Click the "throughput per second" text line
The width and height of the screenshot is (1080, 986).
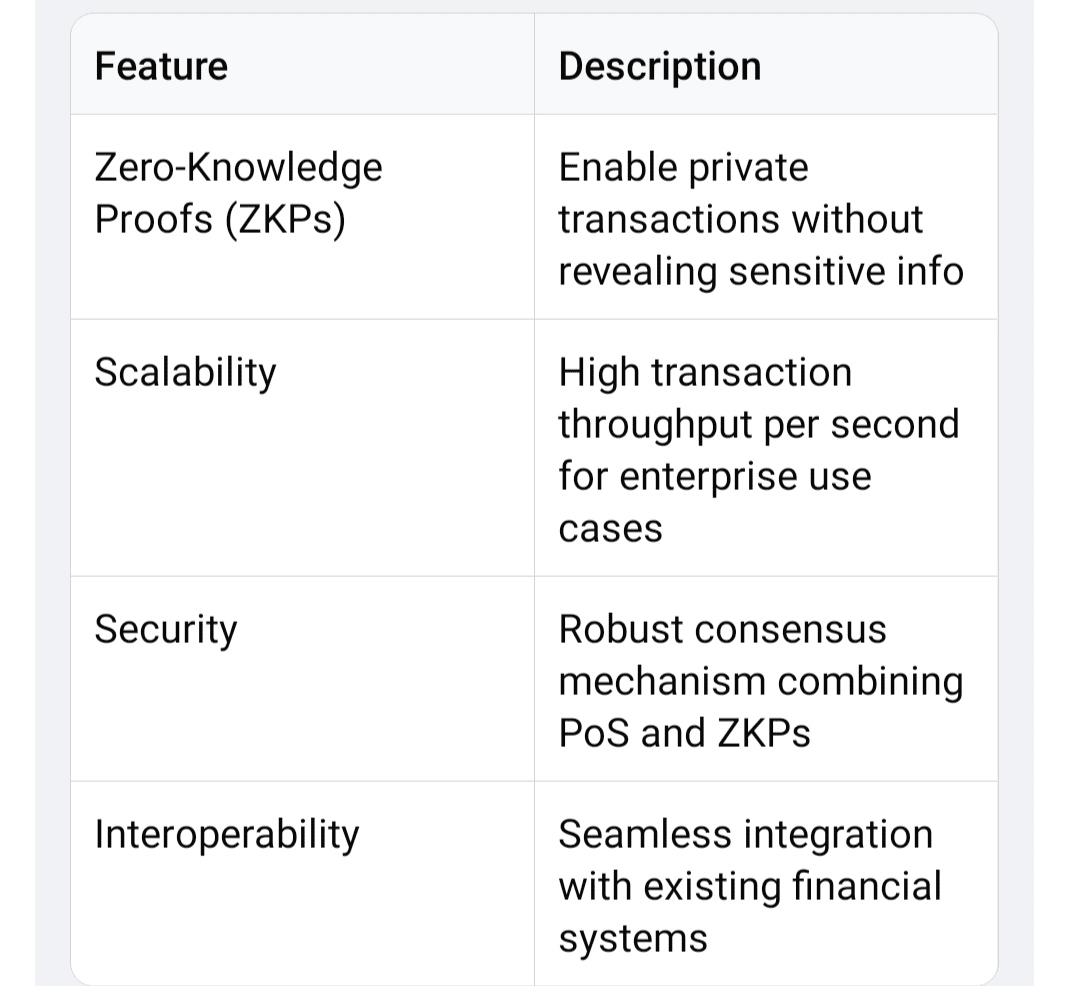(758, 424)
